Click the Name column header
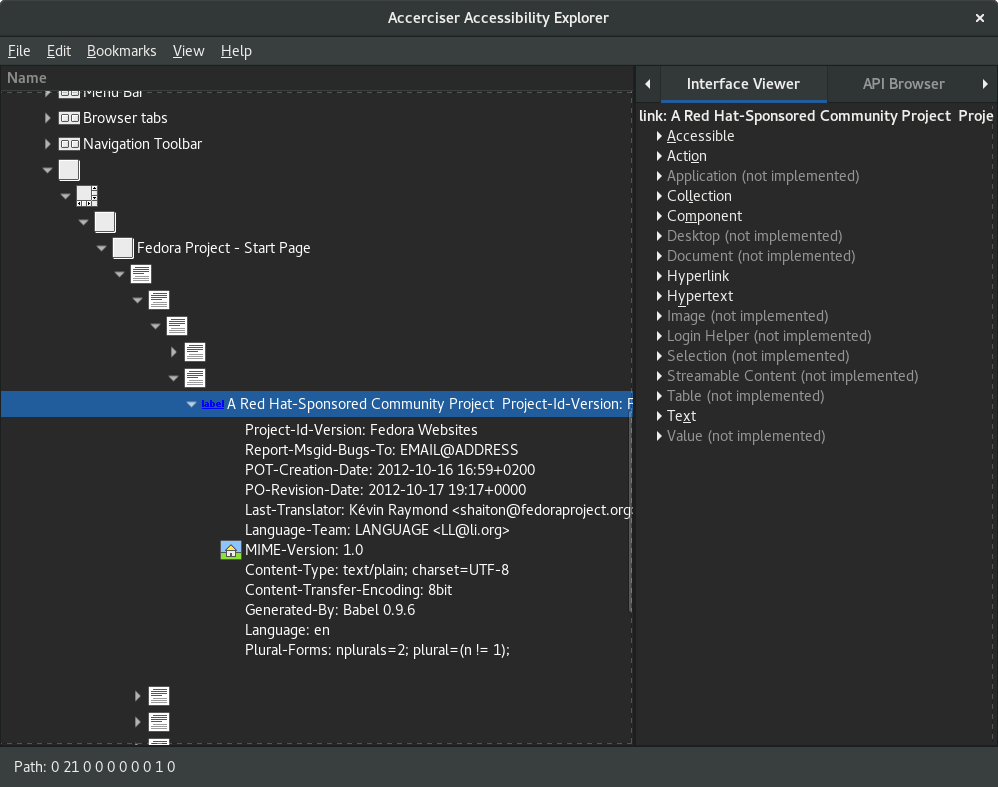 point(316,78)
